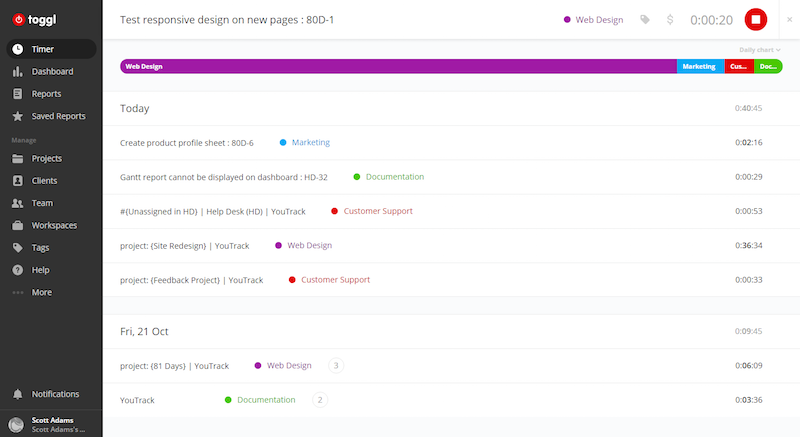Screen dimensions: 800x437
Task: Stop the running timer with red button
Action: pyautogui.click(x=755, y=19)
